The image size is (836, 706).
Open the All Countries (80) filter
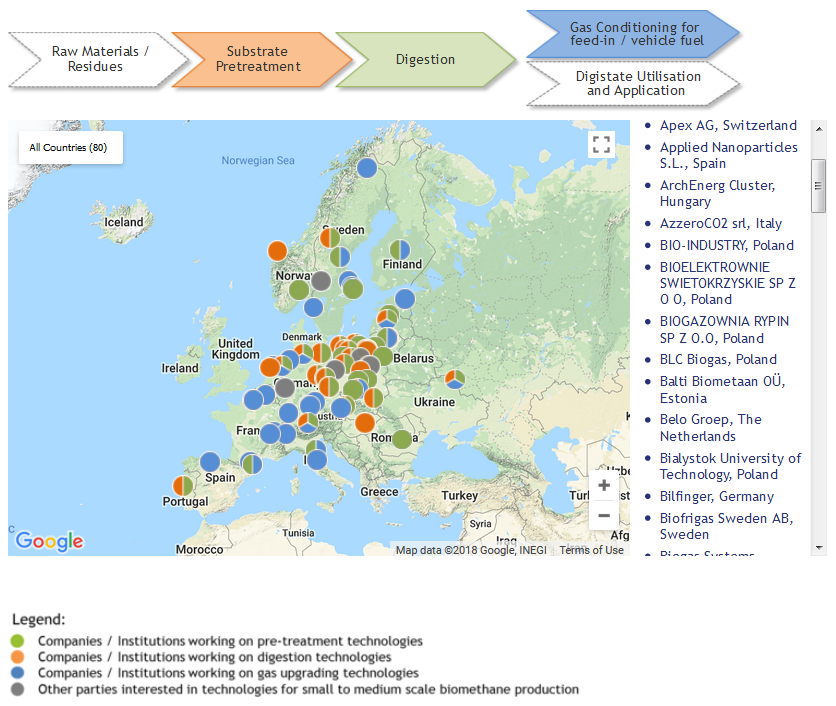point(70,148)
